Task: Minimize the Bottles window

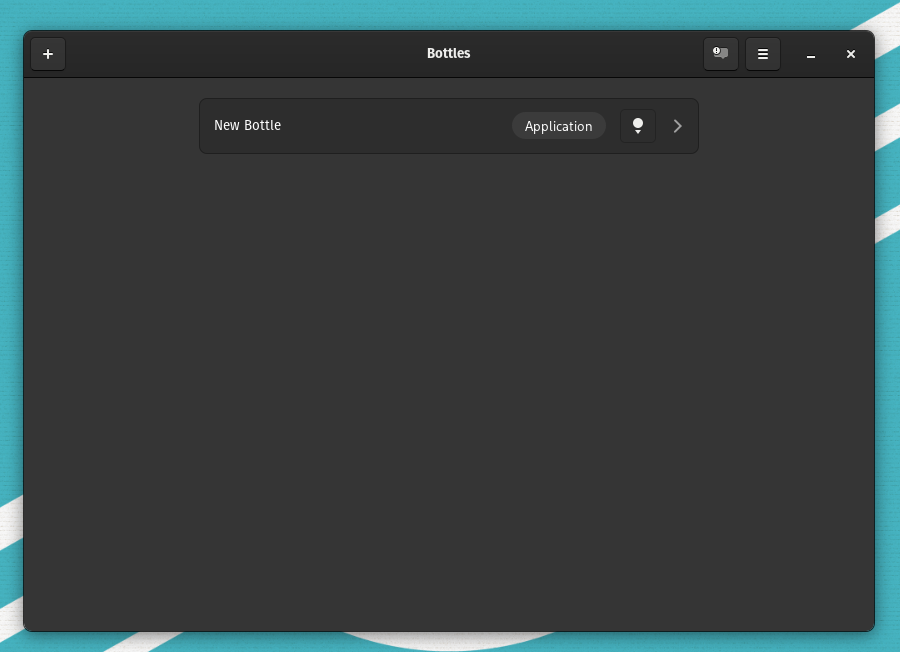Action: [x=811, y=55]
